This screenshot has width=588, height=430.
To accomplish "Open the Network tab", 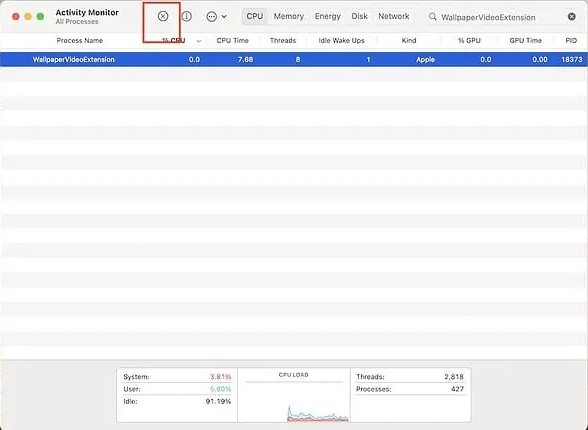I will (x=393, y=16).
